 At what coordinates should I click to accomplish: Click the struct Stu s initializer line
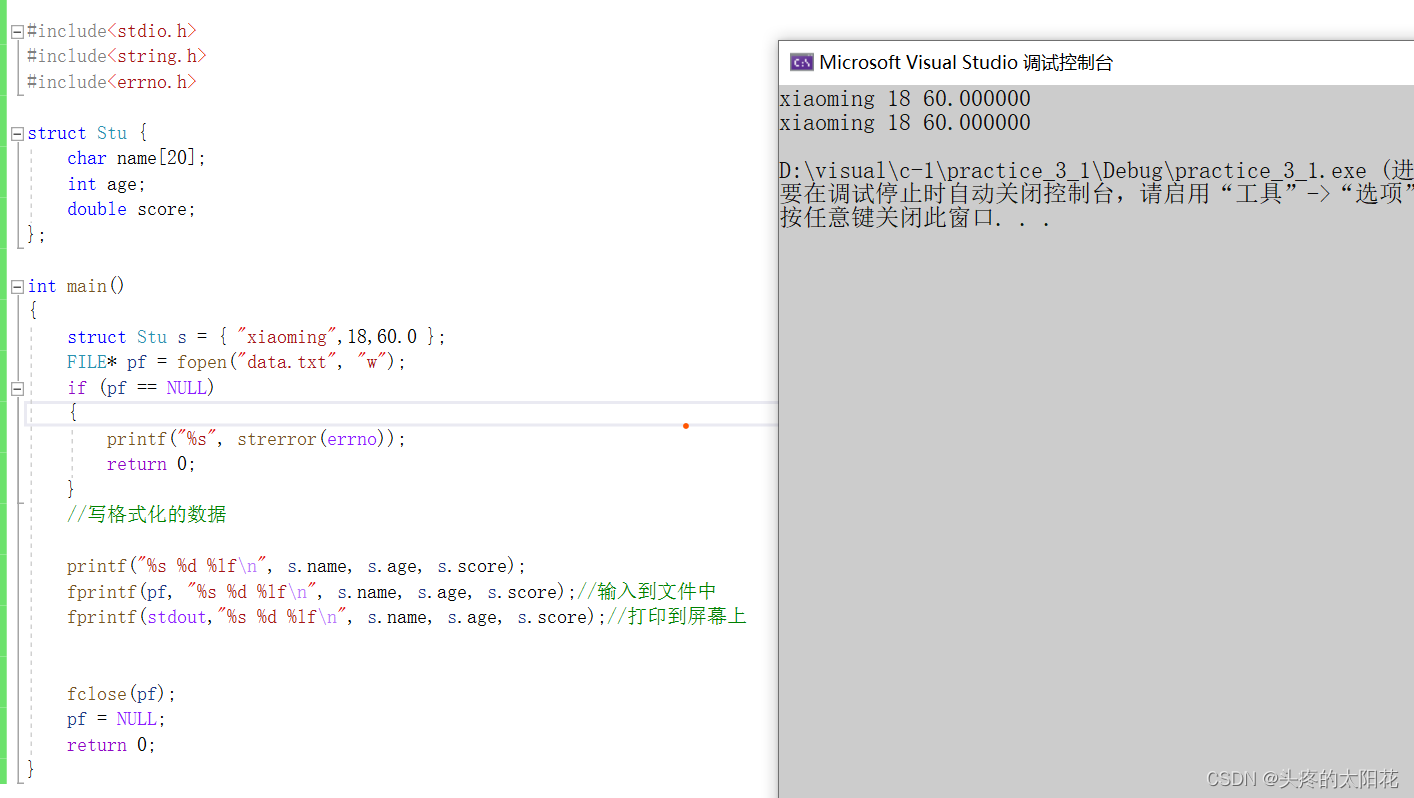point(256,337)
